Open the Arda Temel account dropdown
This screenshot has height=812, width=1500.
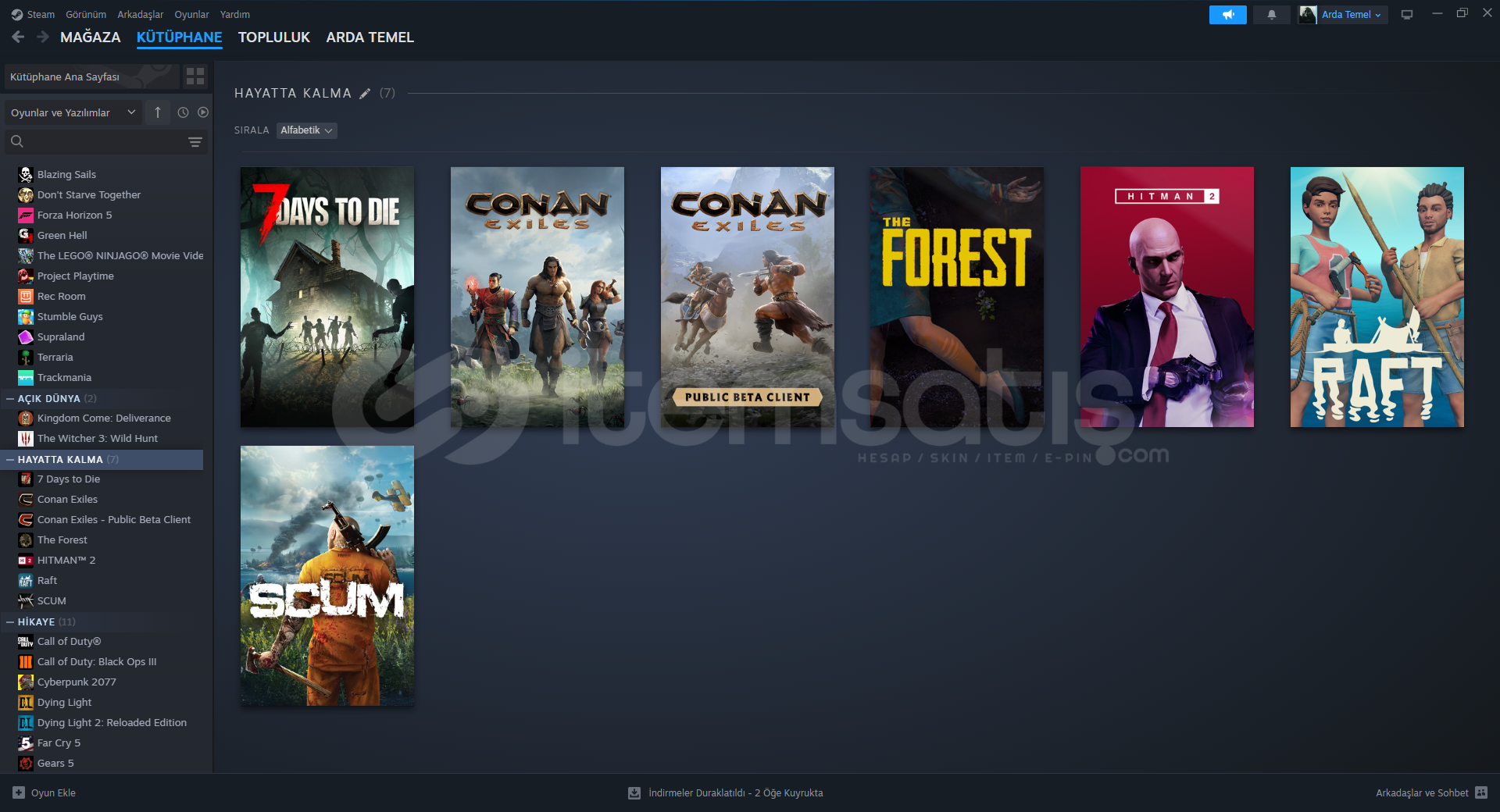(1352, 15)
